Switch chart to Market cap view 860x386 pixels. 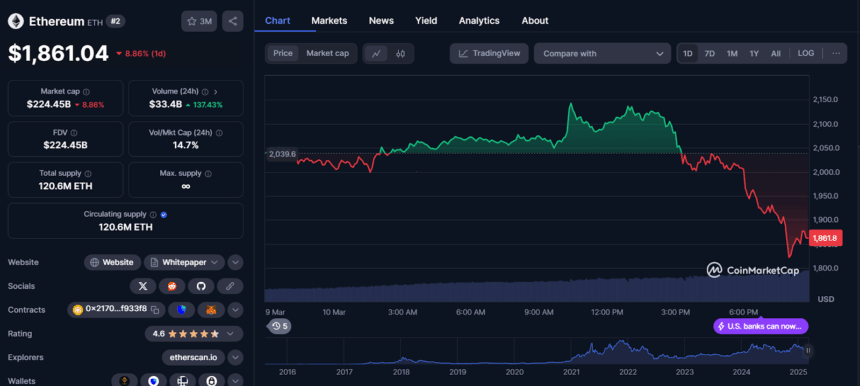tap(327, 53)
